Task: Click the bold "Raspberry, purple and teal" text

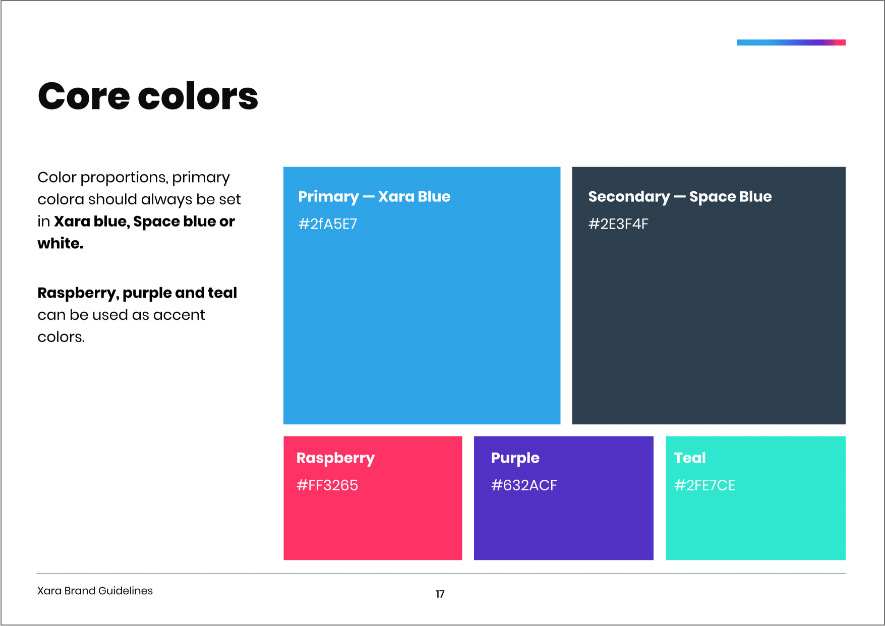Action: (x=137, y=293)
